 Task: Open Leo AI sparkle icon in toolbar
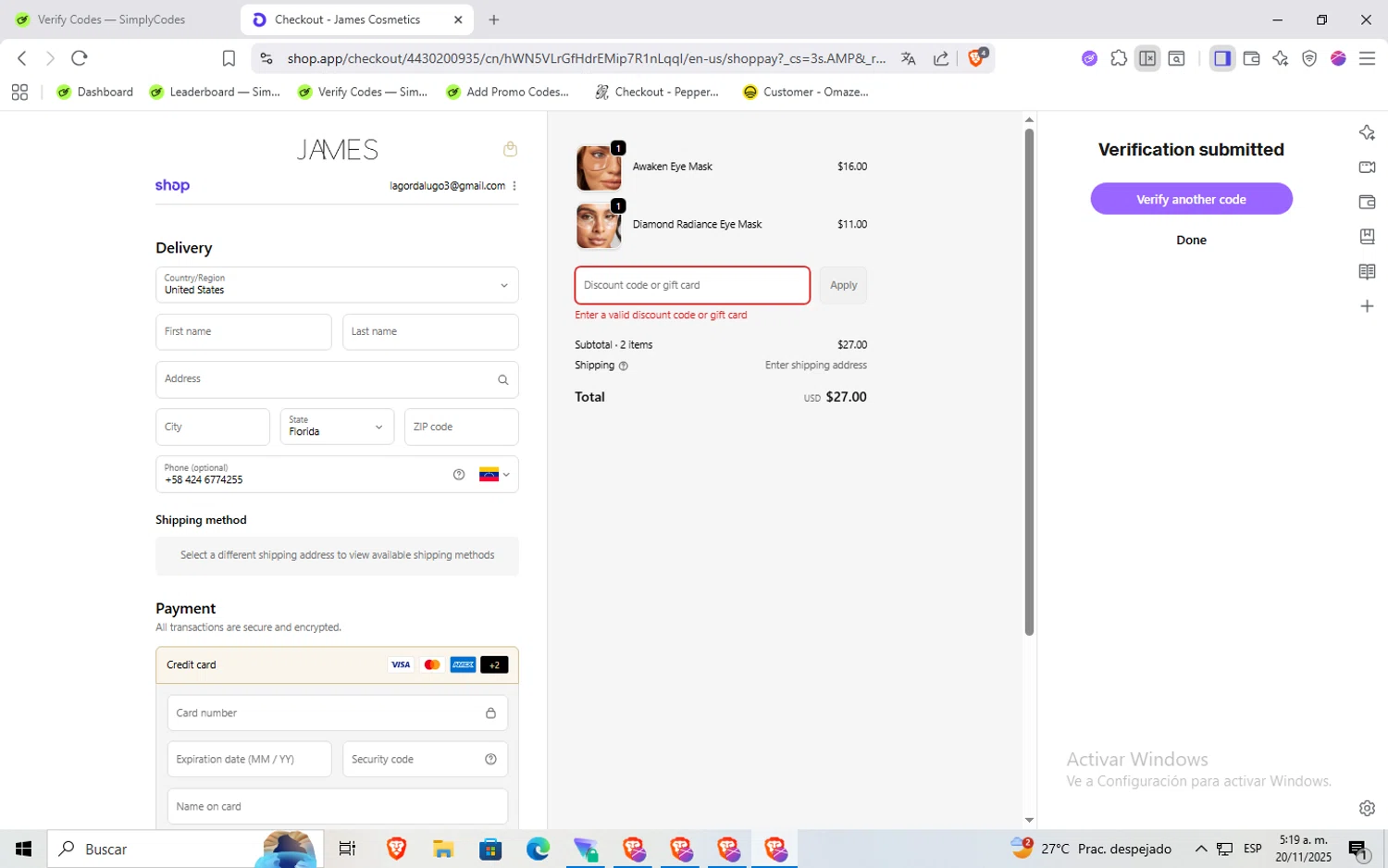click(1280, 58)
